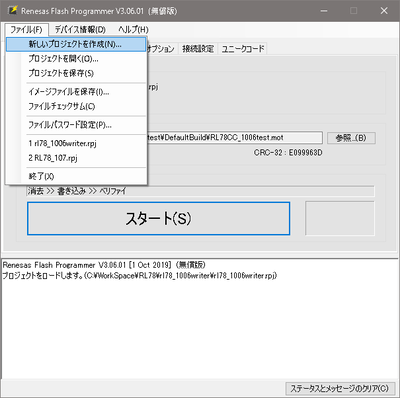This screenshot has height=398, width=400.
Task: Click the スタート(S) button
Action: click(x=158, y=218)
